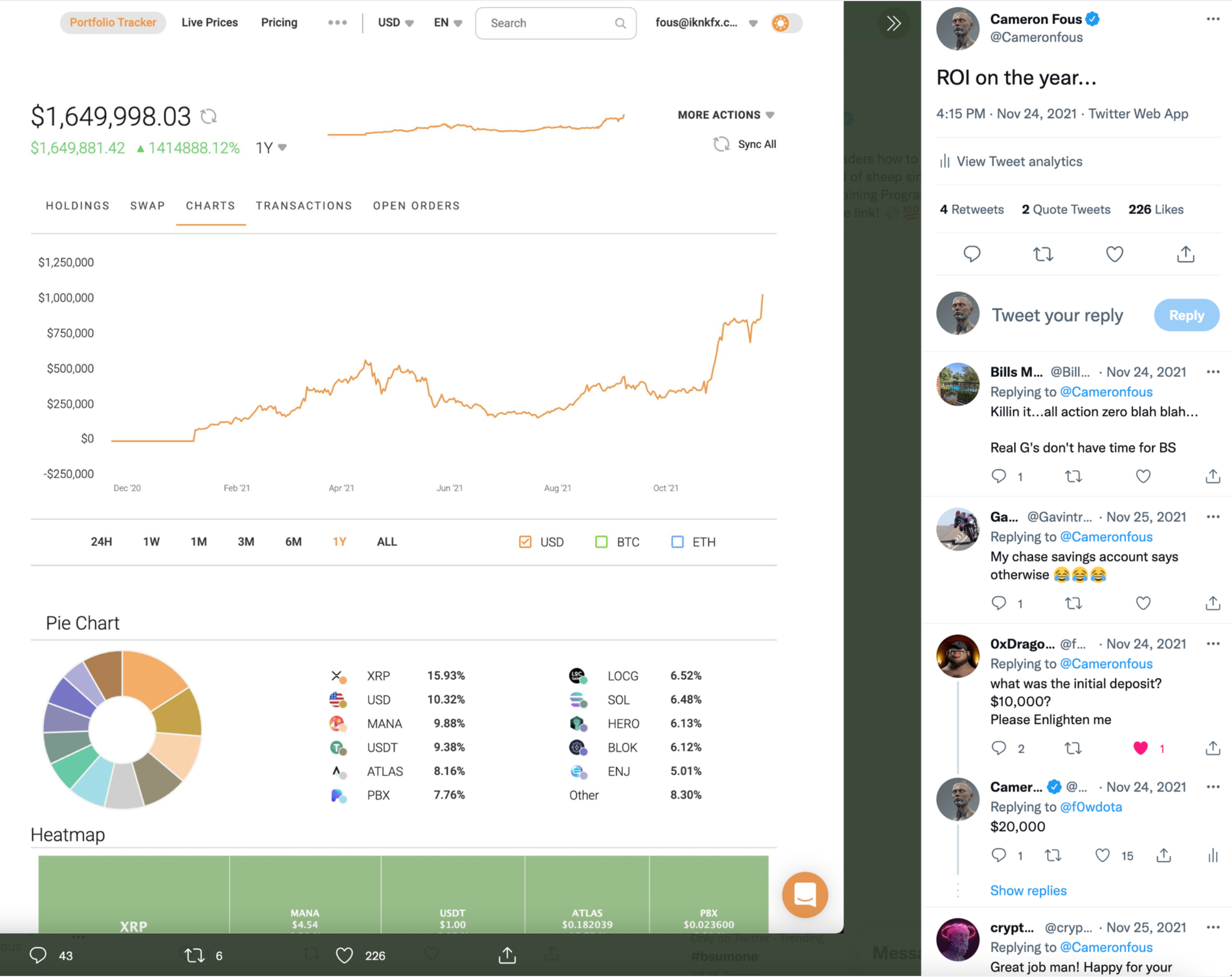The width and height of the screenshot is (1232, 977).
Task: Open the USD currency dropdown
Action: [x=395, y=23]
